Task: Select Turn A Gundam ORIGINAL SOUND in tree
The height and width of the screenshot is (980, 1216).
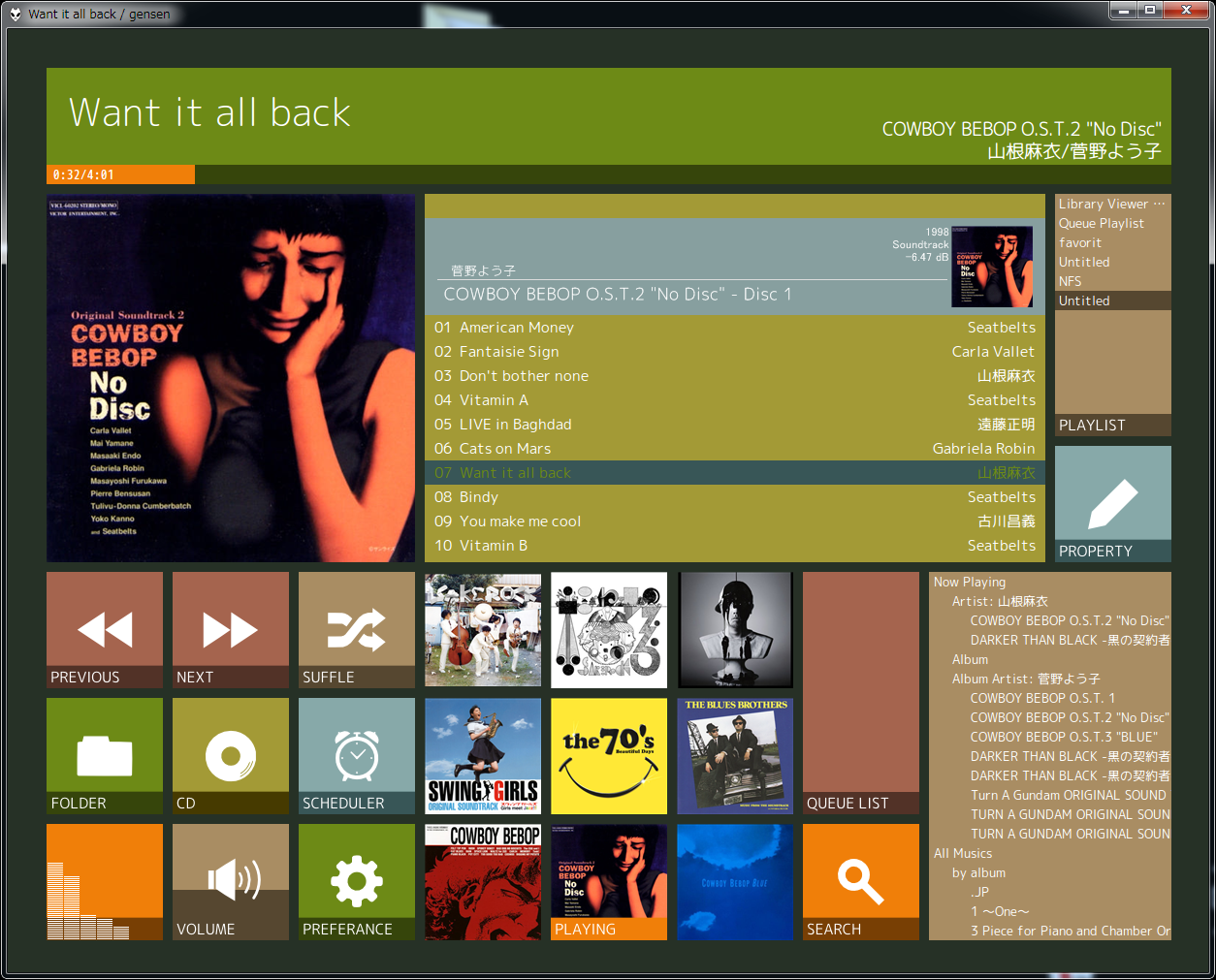Action: pyautogui.click(x=1069, y=795)
